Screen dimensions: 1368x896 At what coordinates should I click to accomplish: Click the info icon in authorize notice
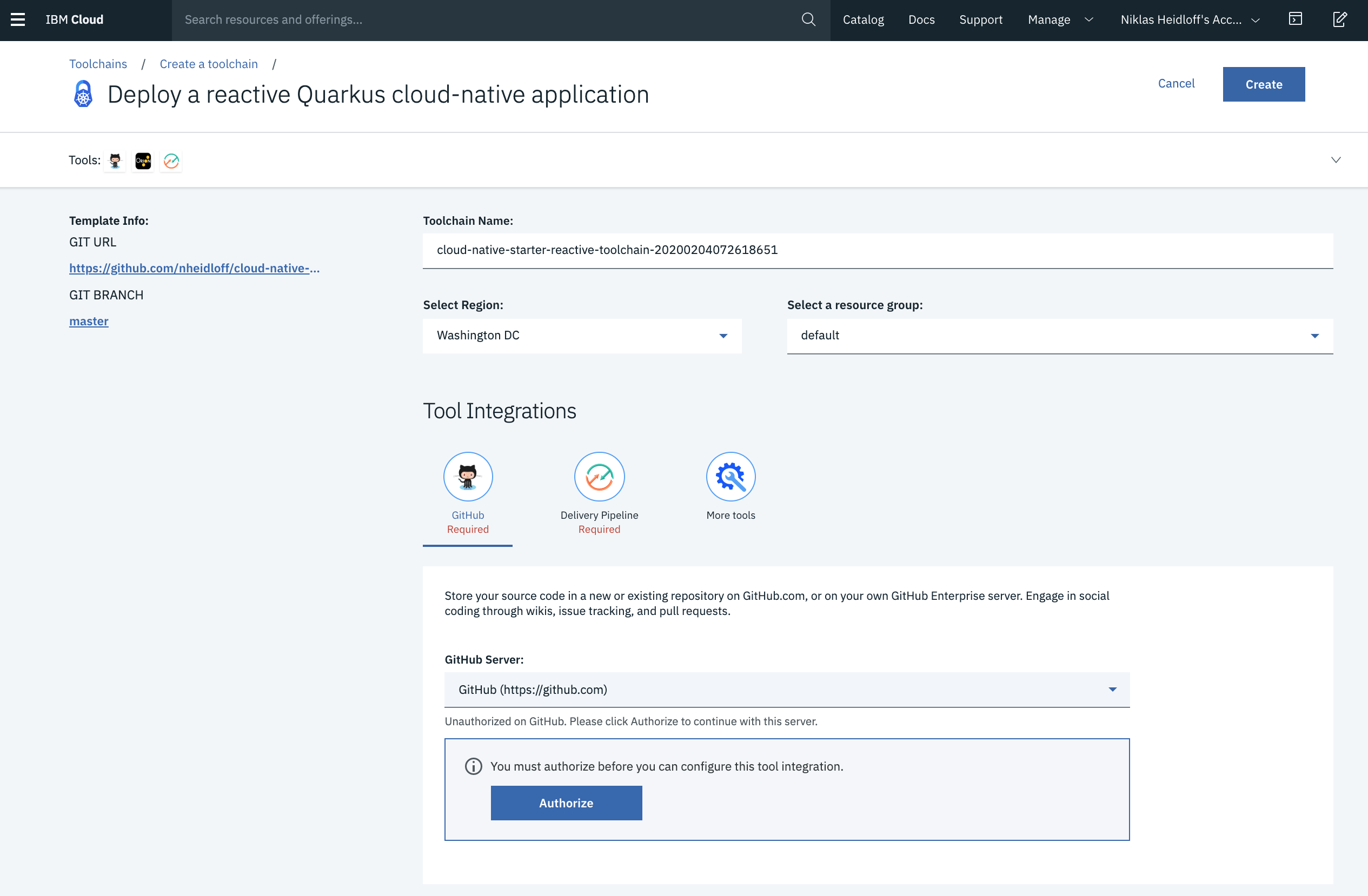[x=474, y=766]
